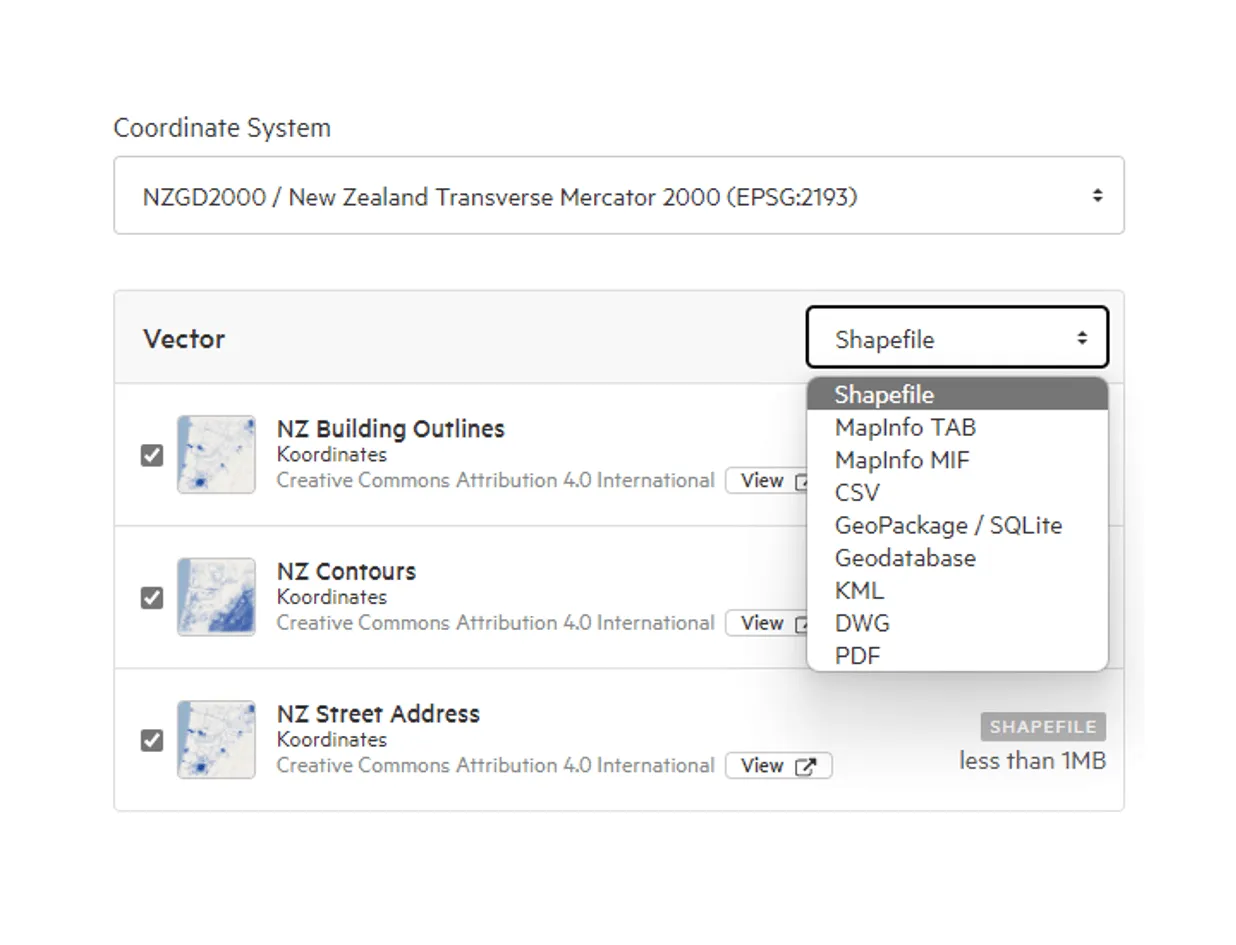Choose MapInfo TAB from format list
The image size is (1236, 945).
957,427
